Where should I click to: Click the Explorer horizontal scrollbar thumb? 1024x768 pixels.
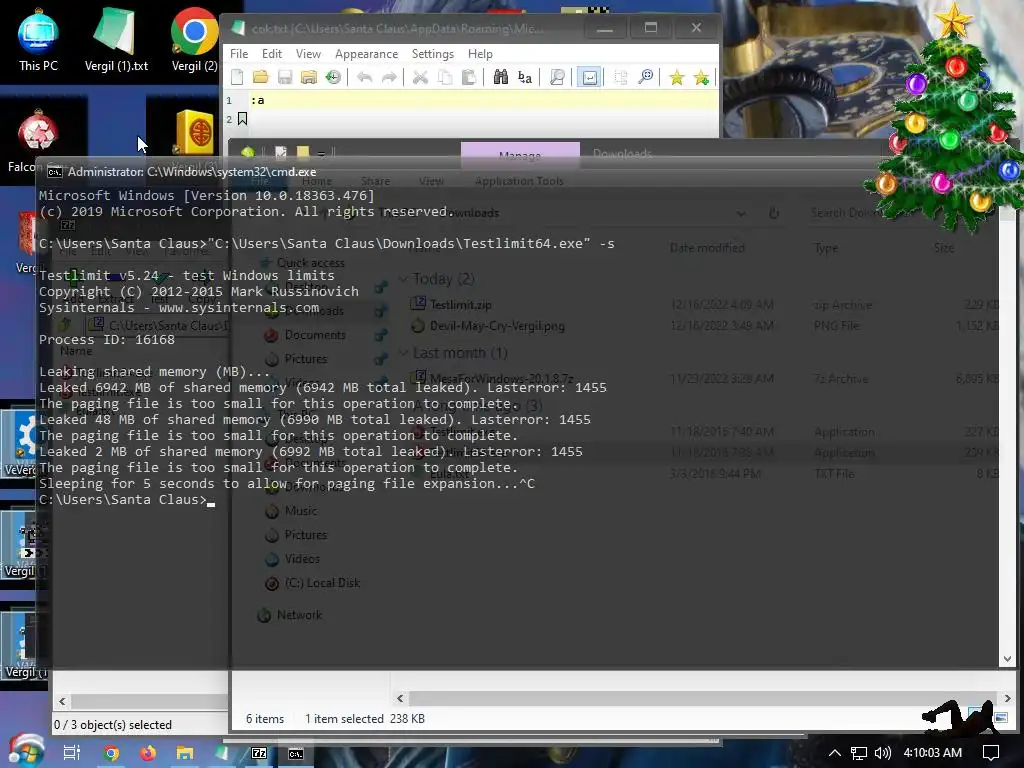pyautogui.click(x=702, y=698)
